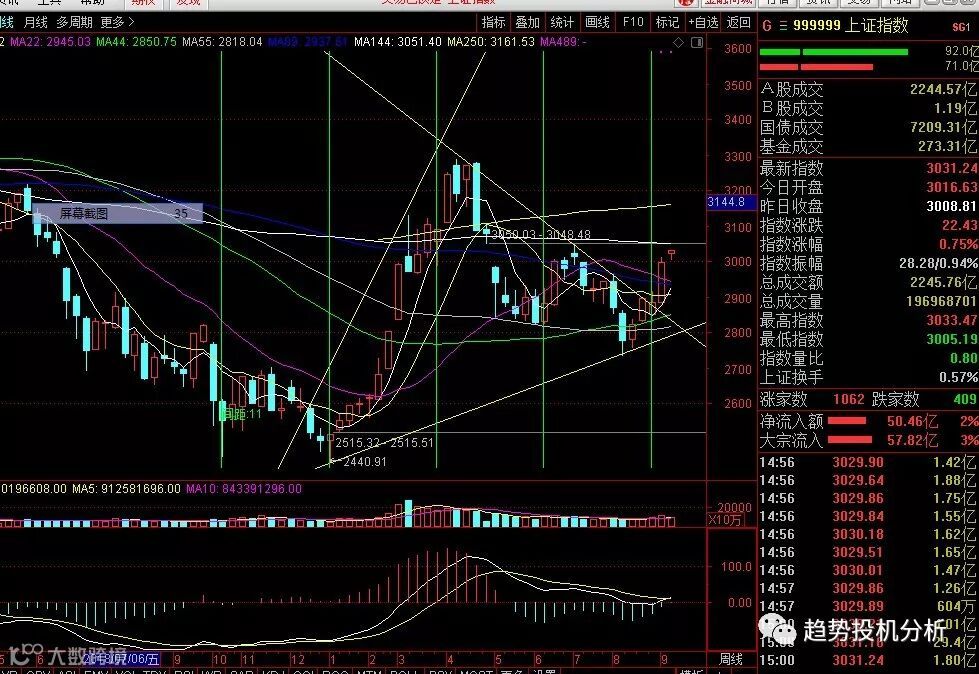Click the 2440.91 low price annotation
The height and width of the screenshot is (674, 979).
tap(365, 462)
